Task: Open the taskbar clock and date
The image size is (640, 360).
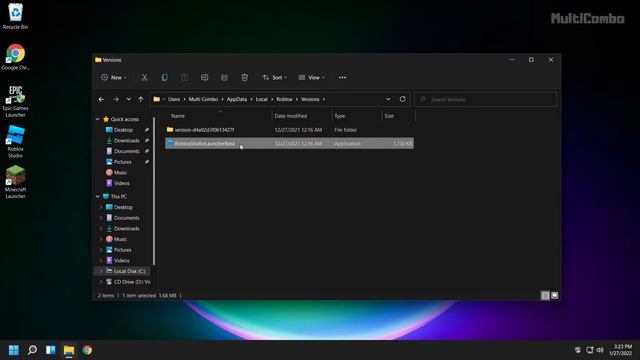Action: [x=620, y=350]
